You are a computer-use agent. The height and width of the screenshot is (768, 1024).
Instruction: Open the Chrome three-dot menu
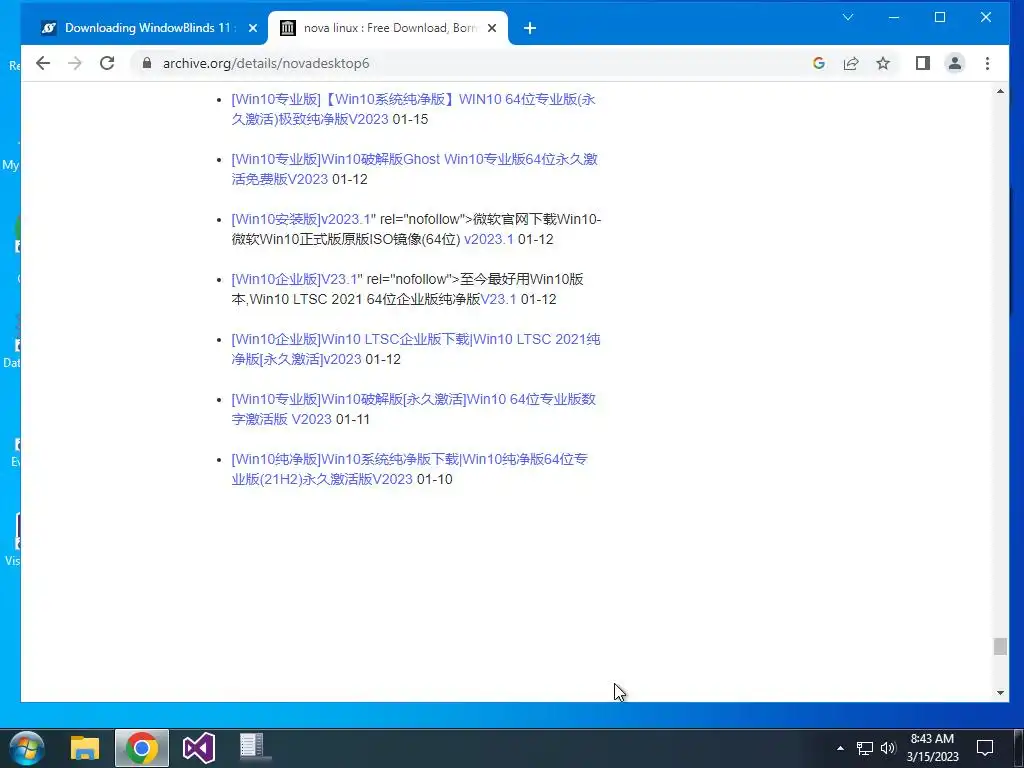tap(987, 63)
